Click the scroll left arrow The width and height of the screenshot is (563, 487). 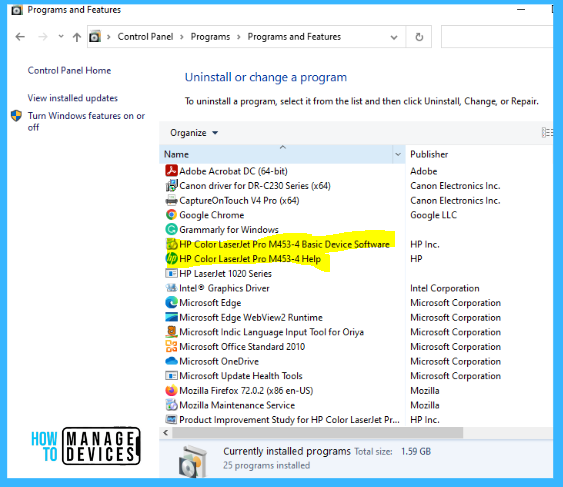point(166,433)
